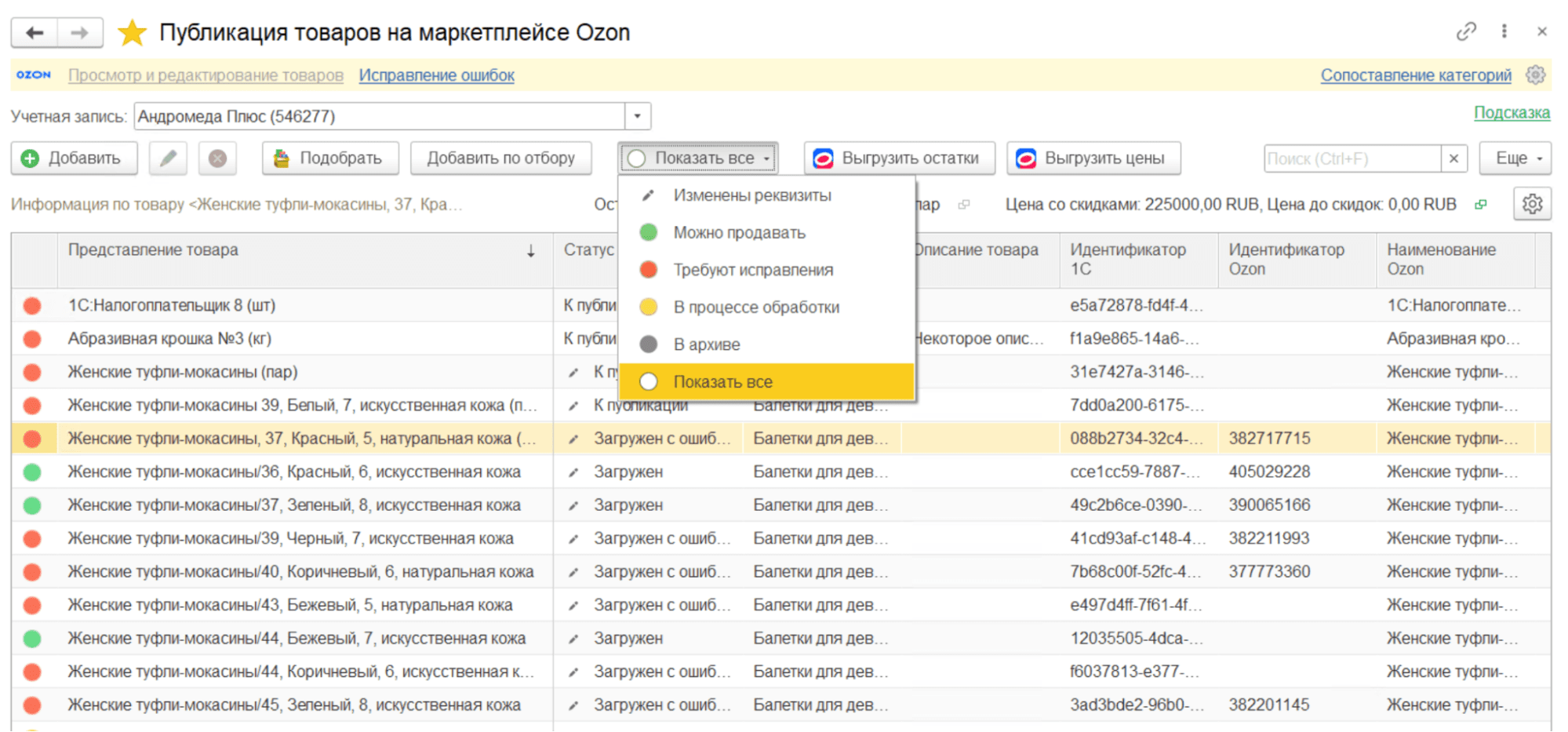Pick the В архиве filter option
Image resolution: width=1568 pixels, height=732 pixels.
click(x=706, y=344)
